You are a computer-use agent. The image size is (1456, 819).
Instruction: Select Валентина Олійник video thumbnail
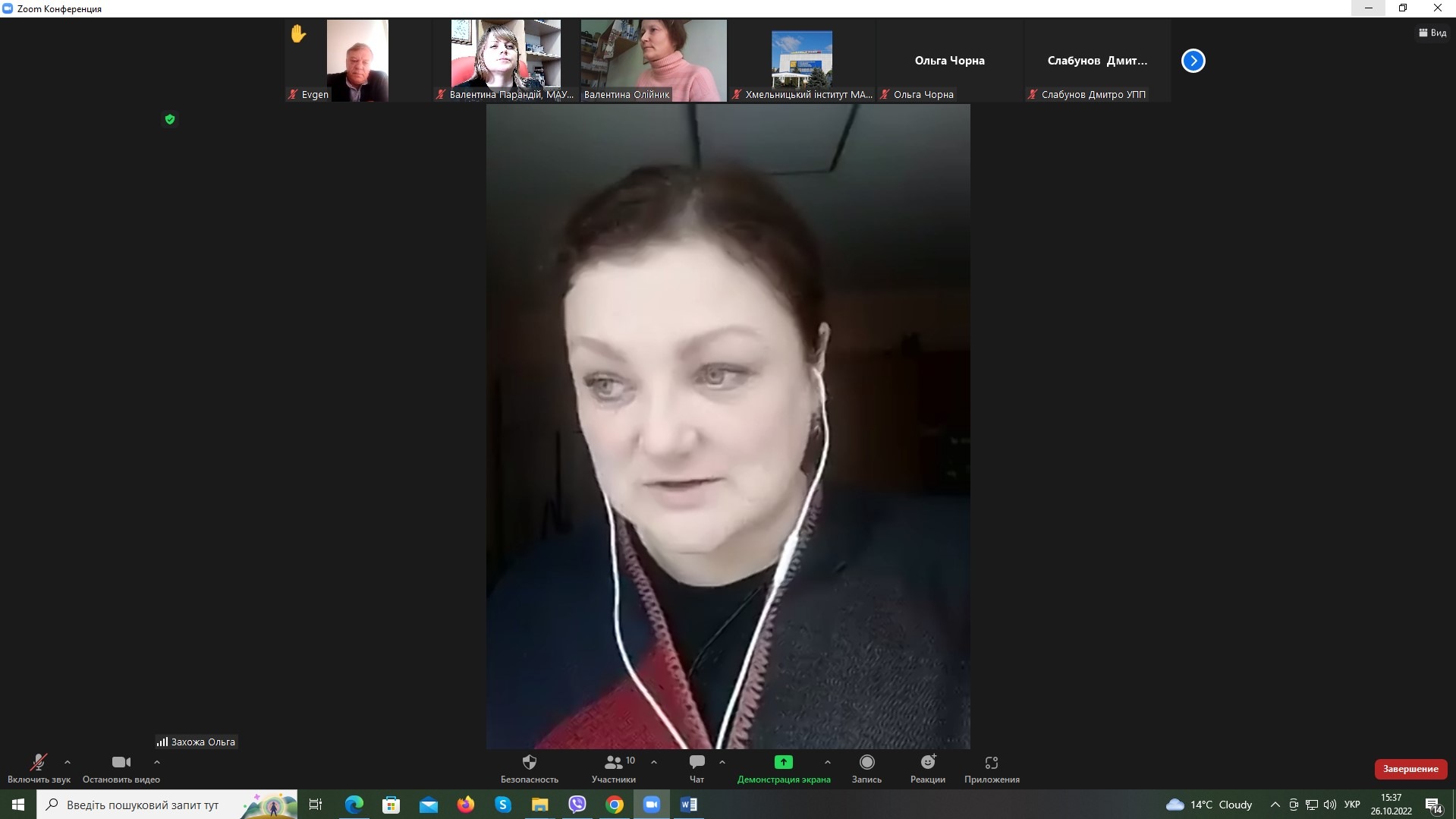[x=653, y=61]
